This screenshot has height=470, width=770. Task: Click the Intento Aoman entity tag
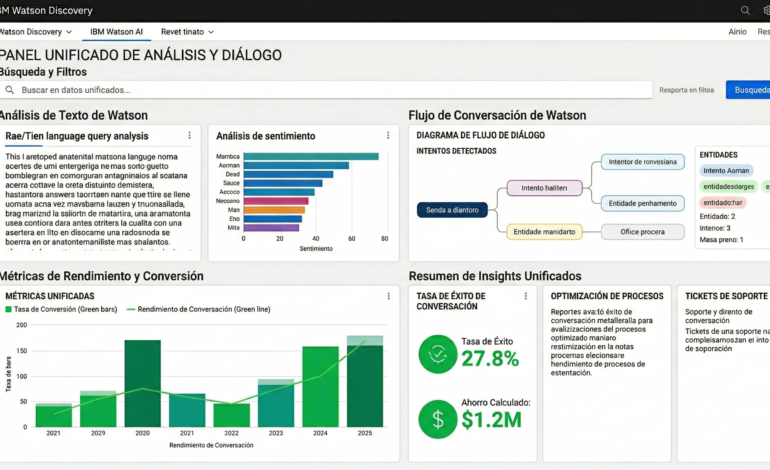click(726, 170)
